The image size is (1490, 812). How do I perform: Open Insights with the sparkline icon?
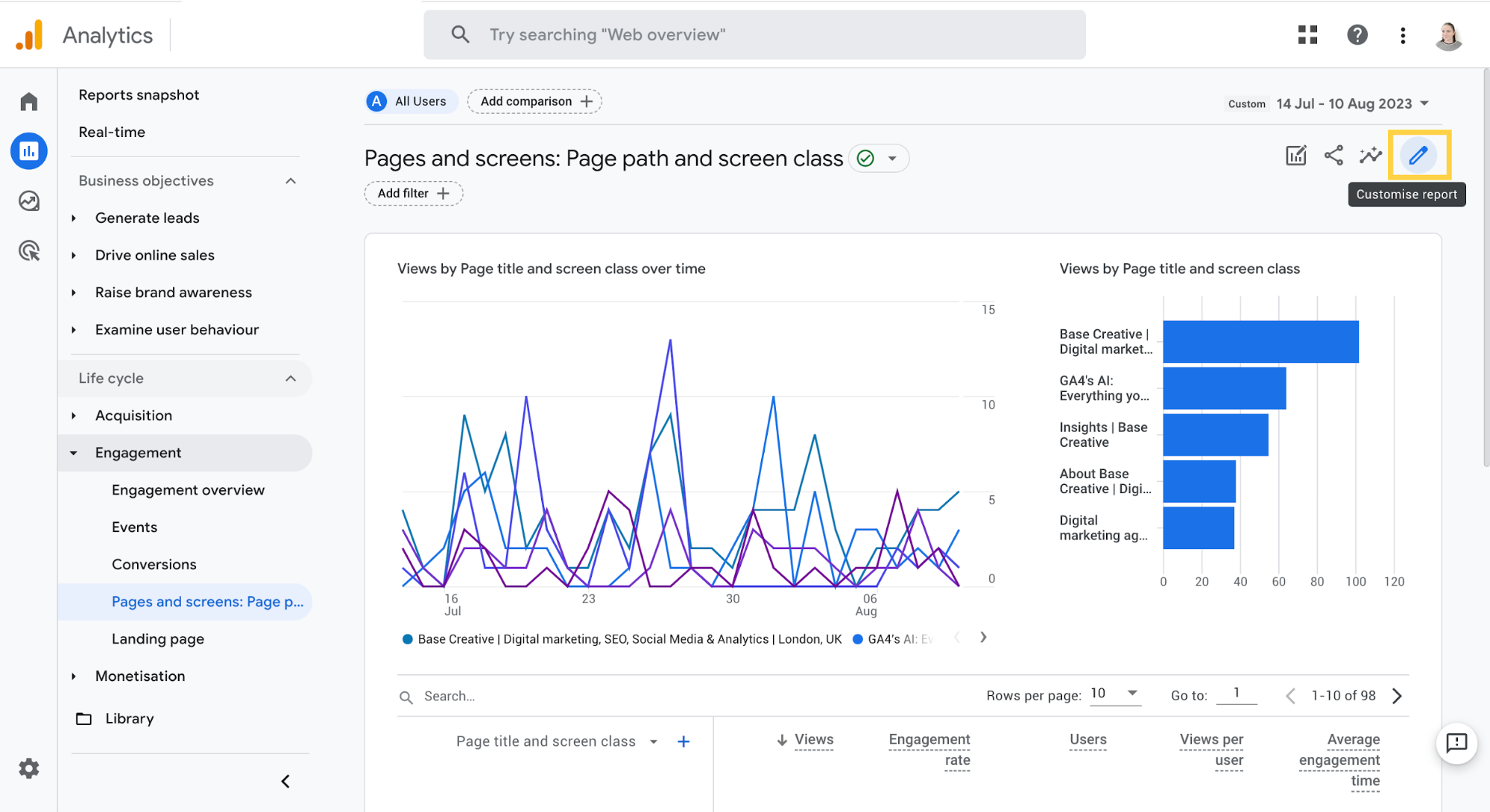coord(1370,155)
